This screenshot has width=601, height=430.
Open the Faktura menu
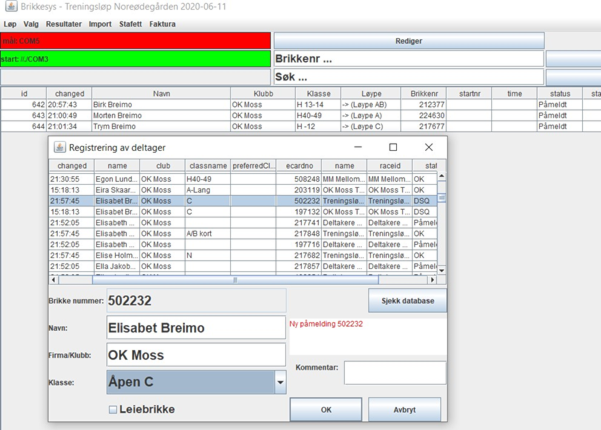coord(162,24)
